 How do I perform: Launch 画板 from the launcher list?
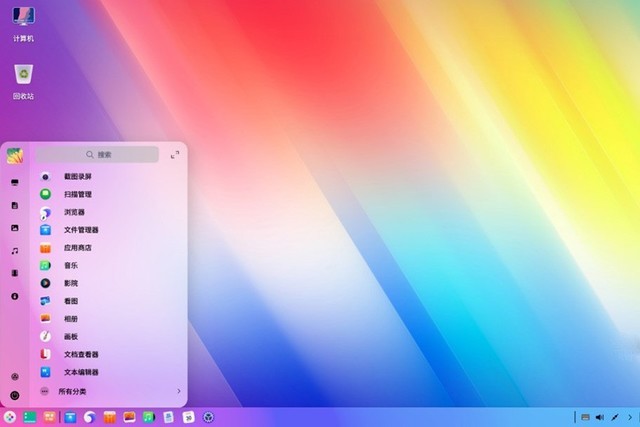tap(109, 336)
